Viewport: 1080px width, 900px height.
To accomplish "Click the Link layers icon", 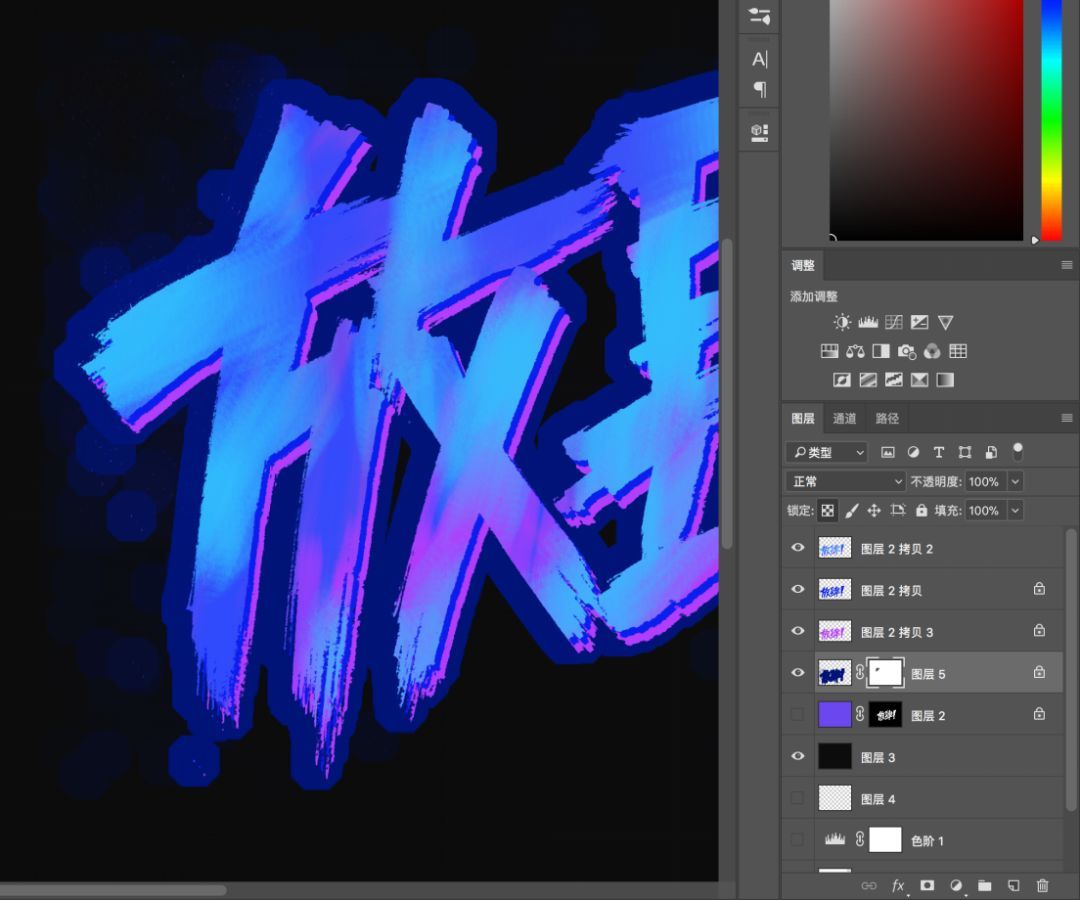I will [x=866, y=886].
